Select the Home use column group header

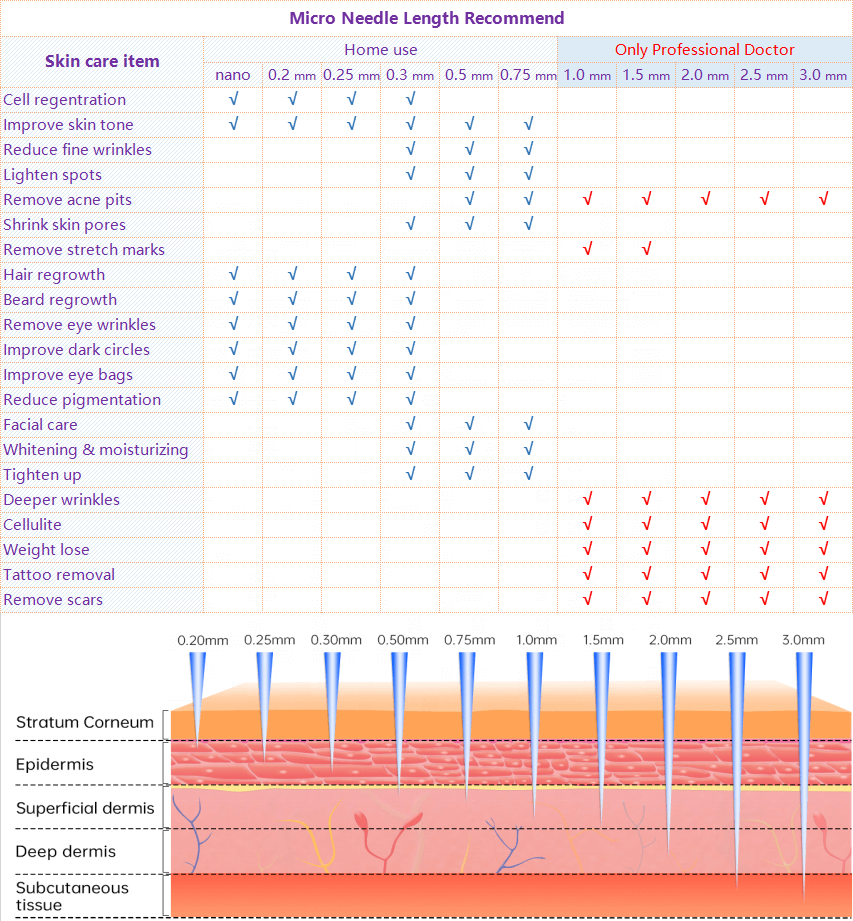380,49
